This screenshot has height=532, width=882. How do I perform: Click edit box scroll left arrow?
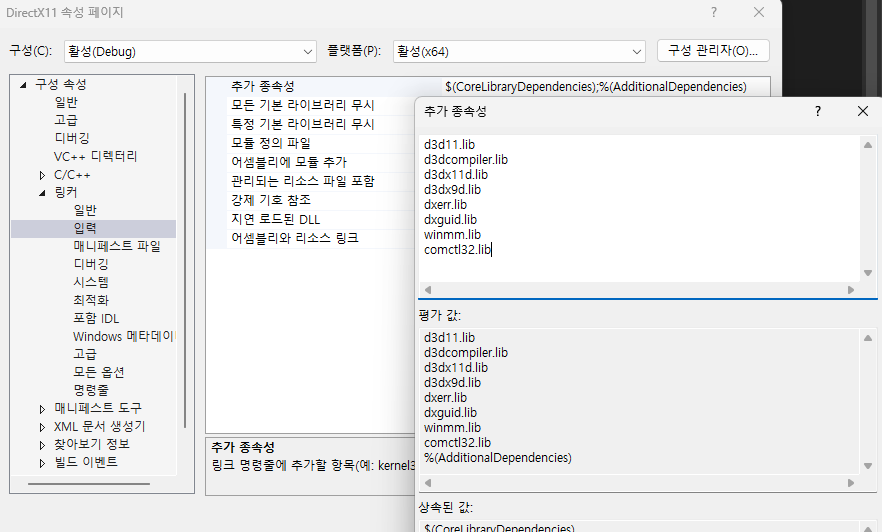click(428, 290)
